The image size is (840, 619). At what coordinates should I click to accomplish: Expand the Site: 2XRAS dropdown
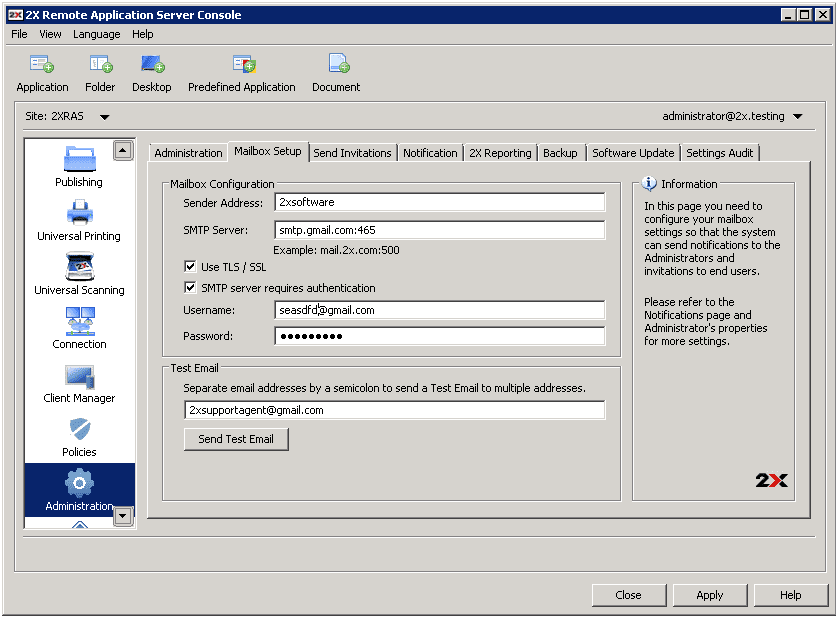pos(105,117)
